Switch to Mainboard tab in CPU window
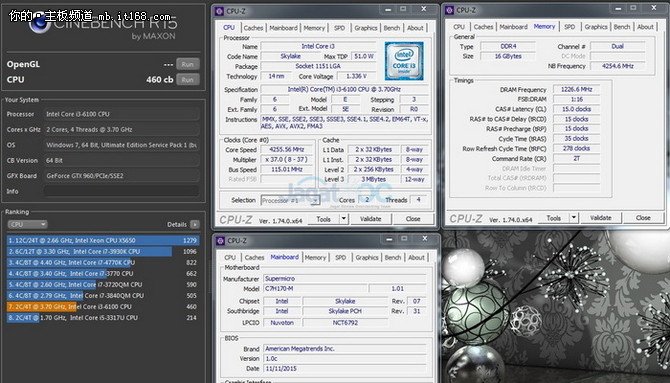 click(283, 28)
